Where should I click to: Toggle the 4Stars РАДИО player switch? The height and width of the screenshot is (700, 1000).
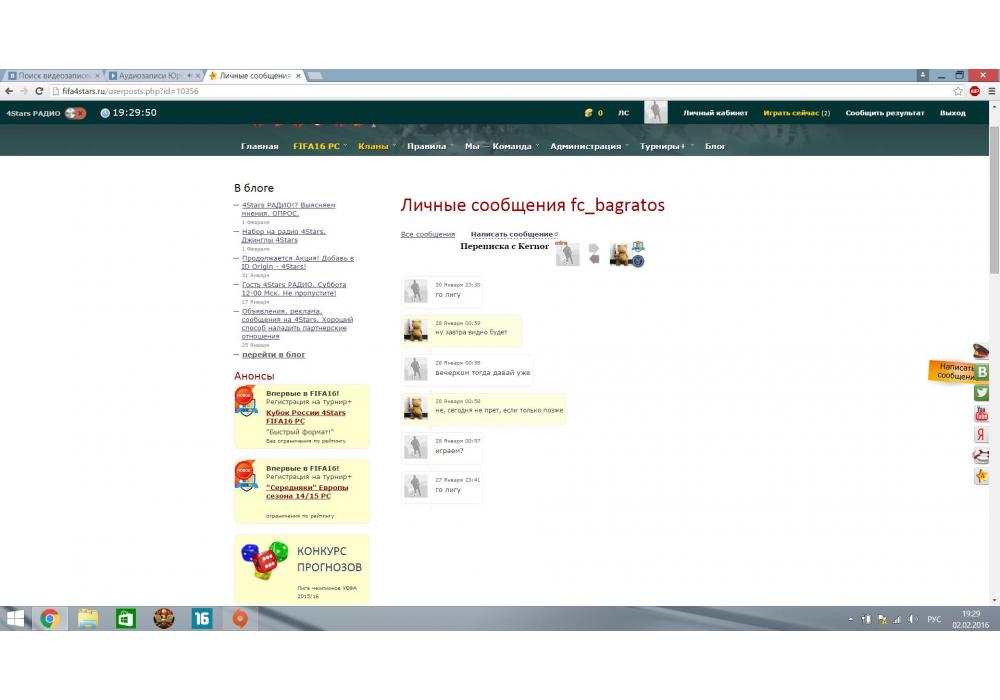tap(75, 113)
